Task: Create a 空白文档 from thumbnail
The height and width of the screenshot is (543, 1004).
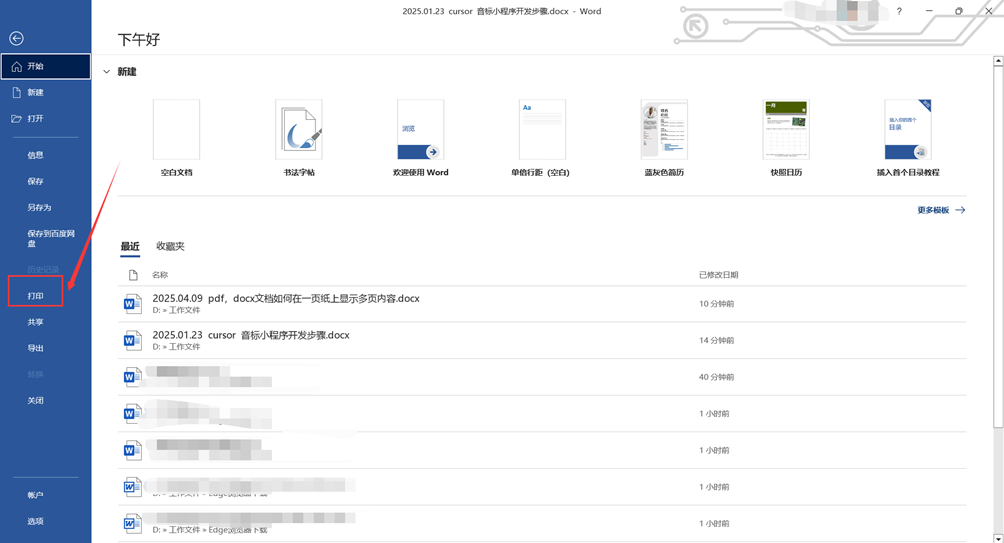Action: [176, 129]
